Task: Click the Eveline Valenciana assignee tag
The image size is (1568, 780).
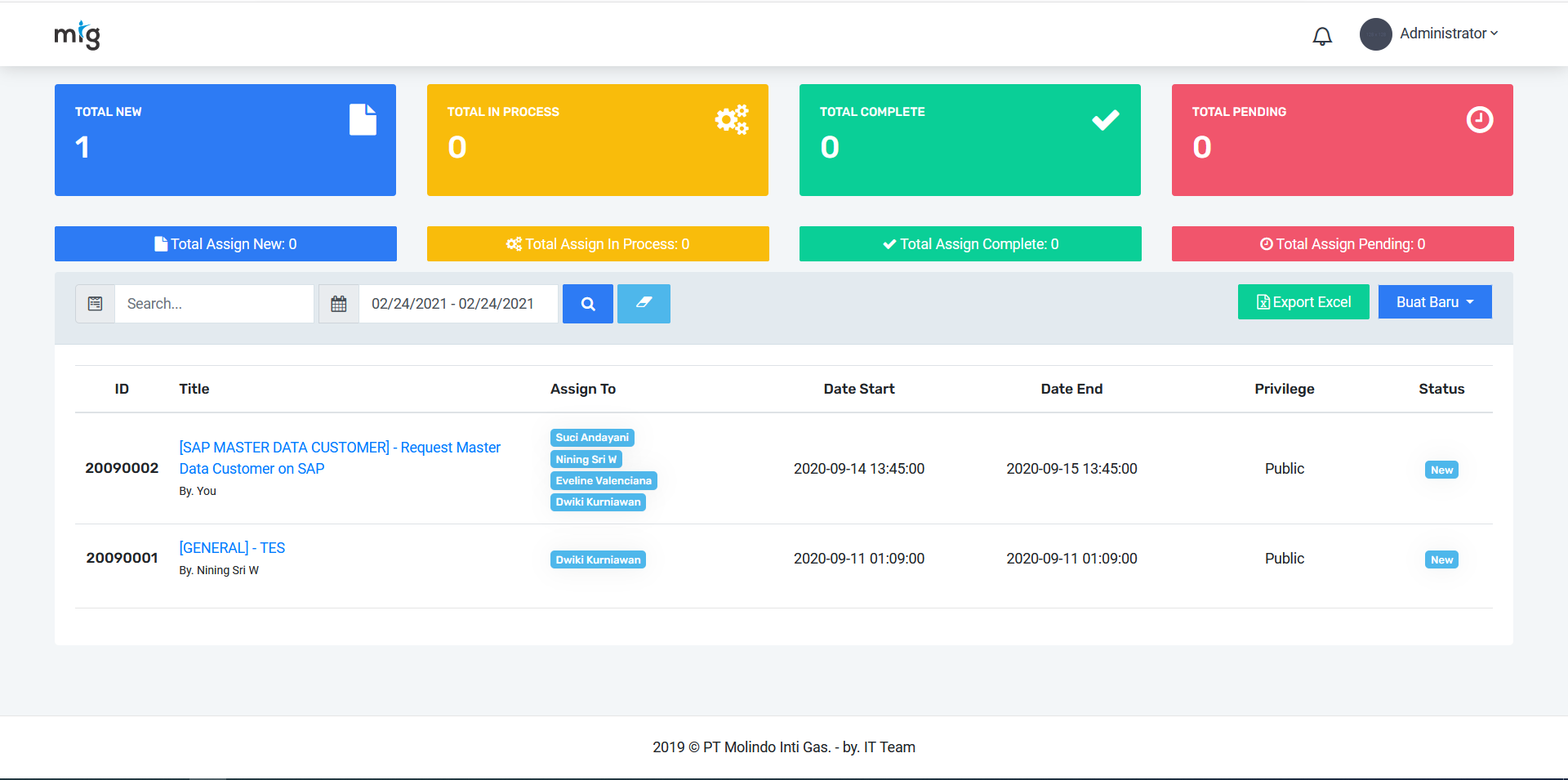Action: [604, 481]
